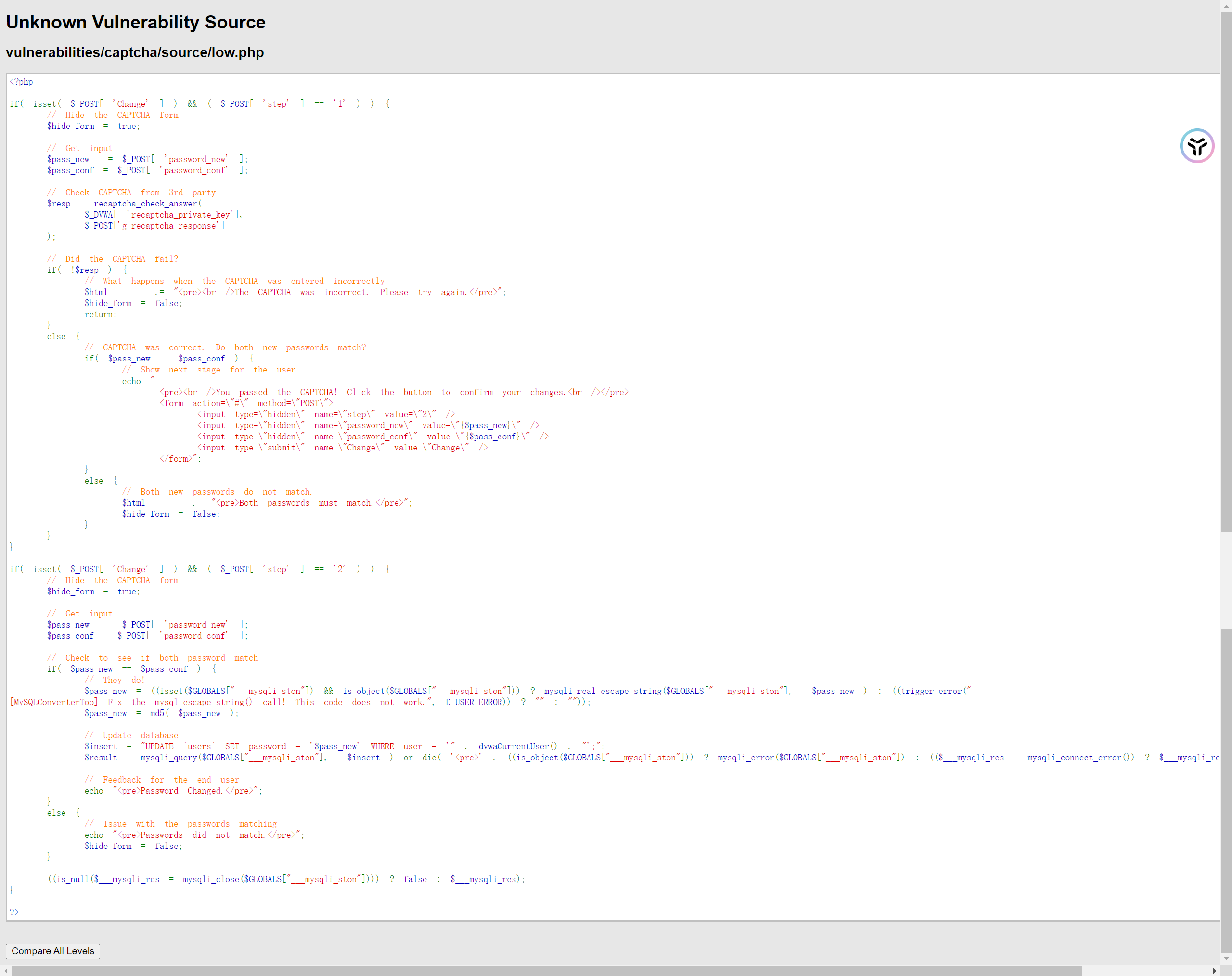Click the Unknown Vulnerability Source heading
Screen dimensions: 1232x976
135,22
